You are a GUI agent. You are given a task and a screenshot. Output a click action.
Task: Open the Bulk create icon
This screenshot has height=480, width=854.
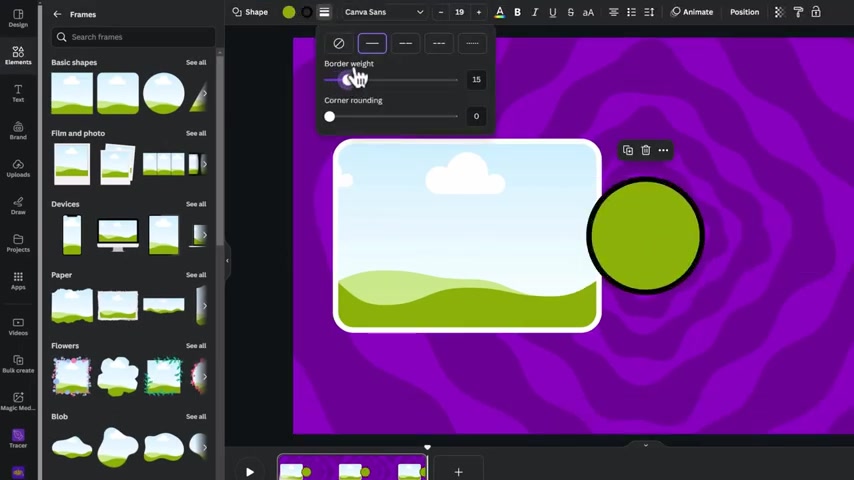(18, 364)
